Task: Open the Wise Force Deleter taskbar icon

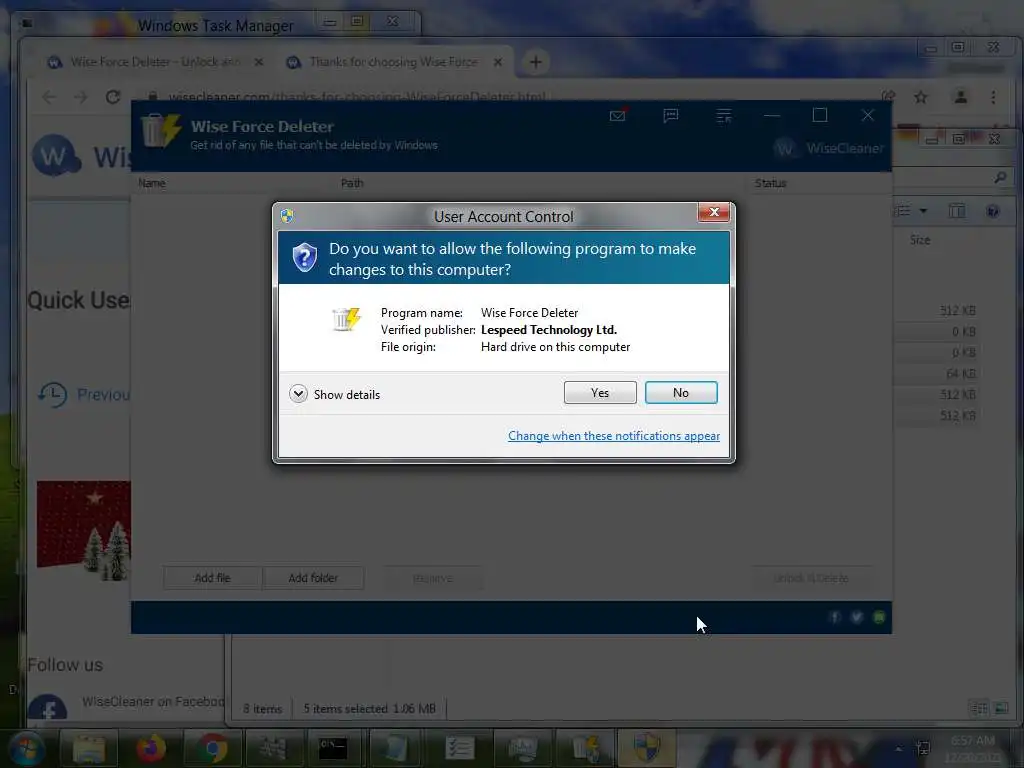Action: (586, 748)
